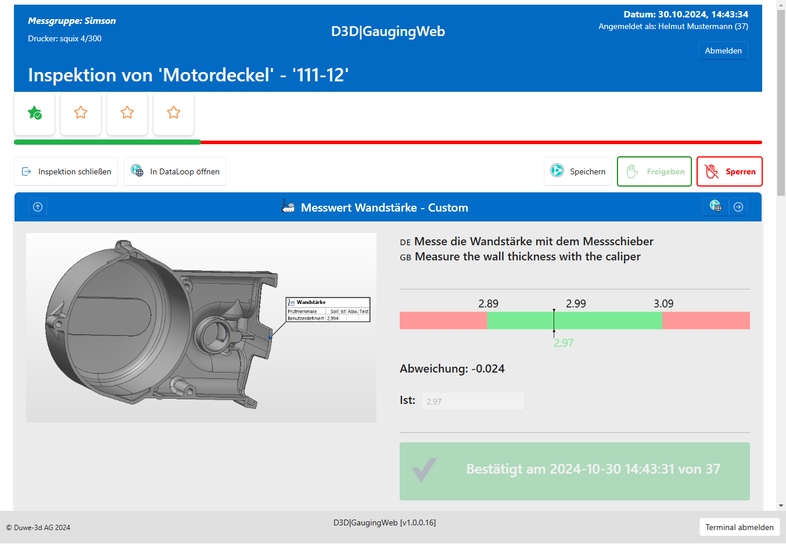Click the German instruction 'Messe die Wandstärke'

click(534, 242)
